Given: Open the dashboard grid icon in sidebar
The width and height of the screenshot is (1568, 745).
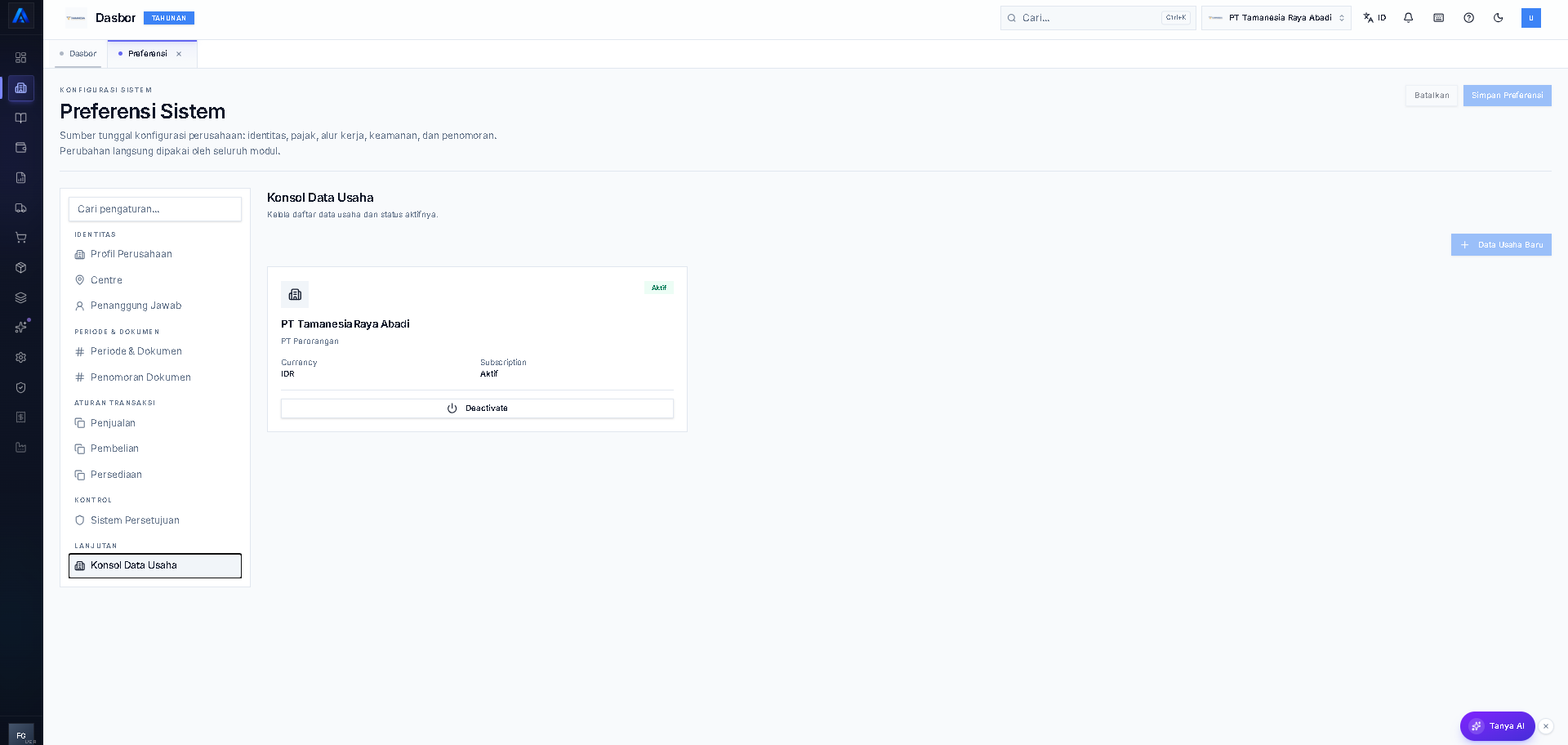Looking at the screenshot, I should coord(21,58).
